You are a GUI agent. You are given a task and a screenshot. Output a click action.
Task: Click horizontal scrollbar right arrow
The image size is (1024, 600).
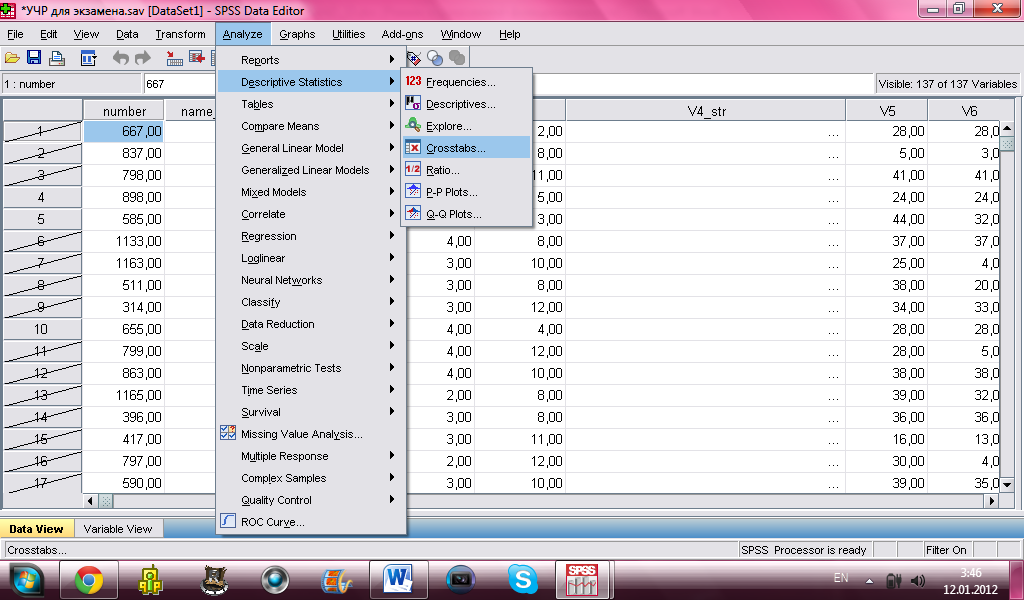tap(992, 501)
